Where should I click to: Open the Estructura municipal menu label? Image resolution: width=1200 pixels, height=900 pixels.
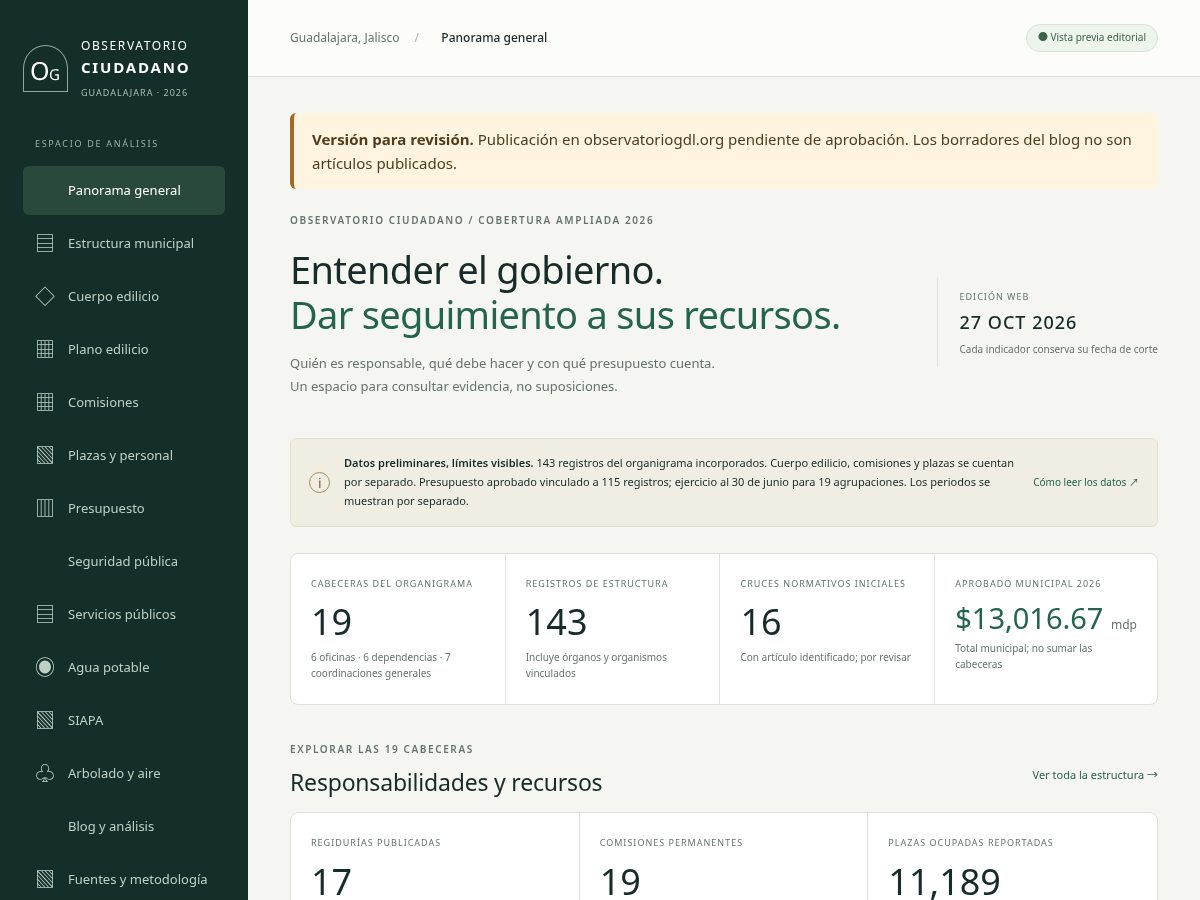(131, 243)
